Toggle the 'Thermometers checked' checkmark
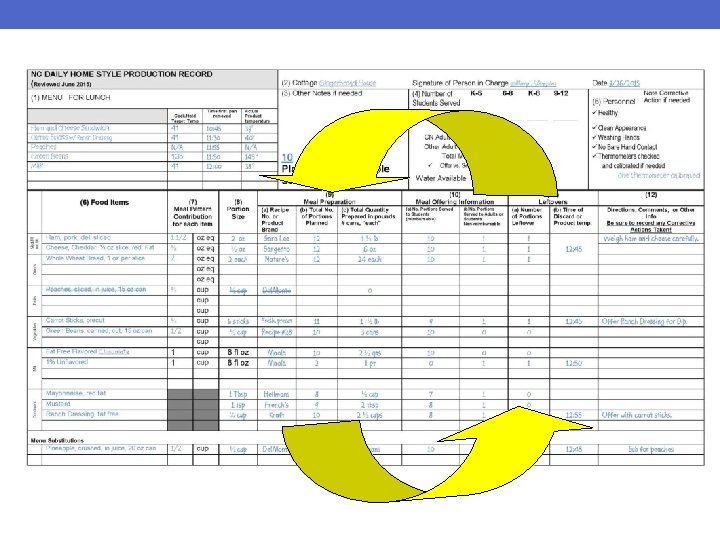The image size is (720, 540). 594,156
